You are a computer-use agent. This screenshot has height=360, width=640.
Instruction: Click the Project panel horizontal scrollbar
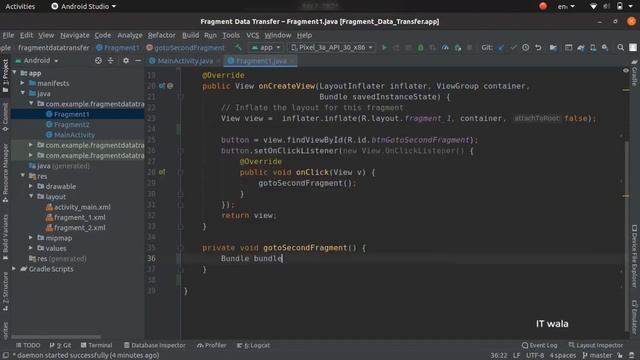point(56,337)
